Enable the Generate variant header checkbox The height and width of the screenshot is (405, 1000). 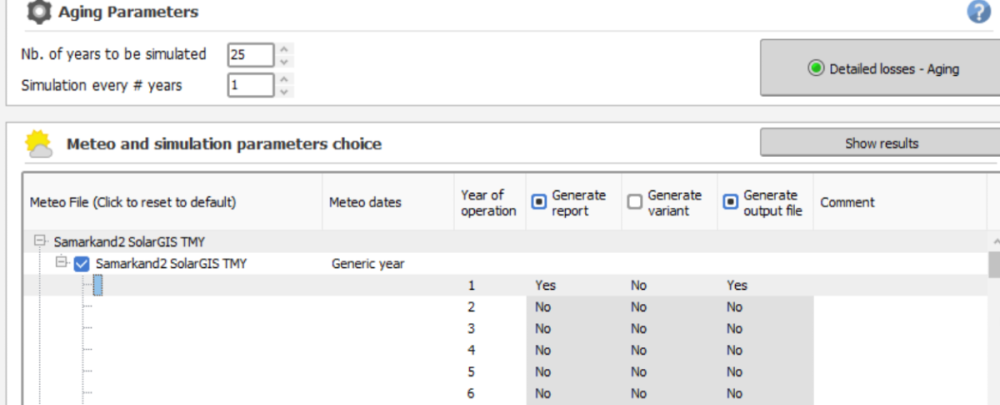(634, 202)
